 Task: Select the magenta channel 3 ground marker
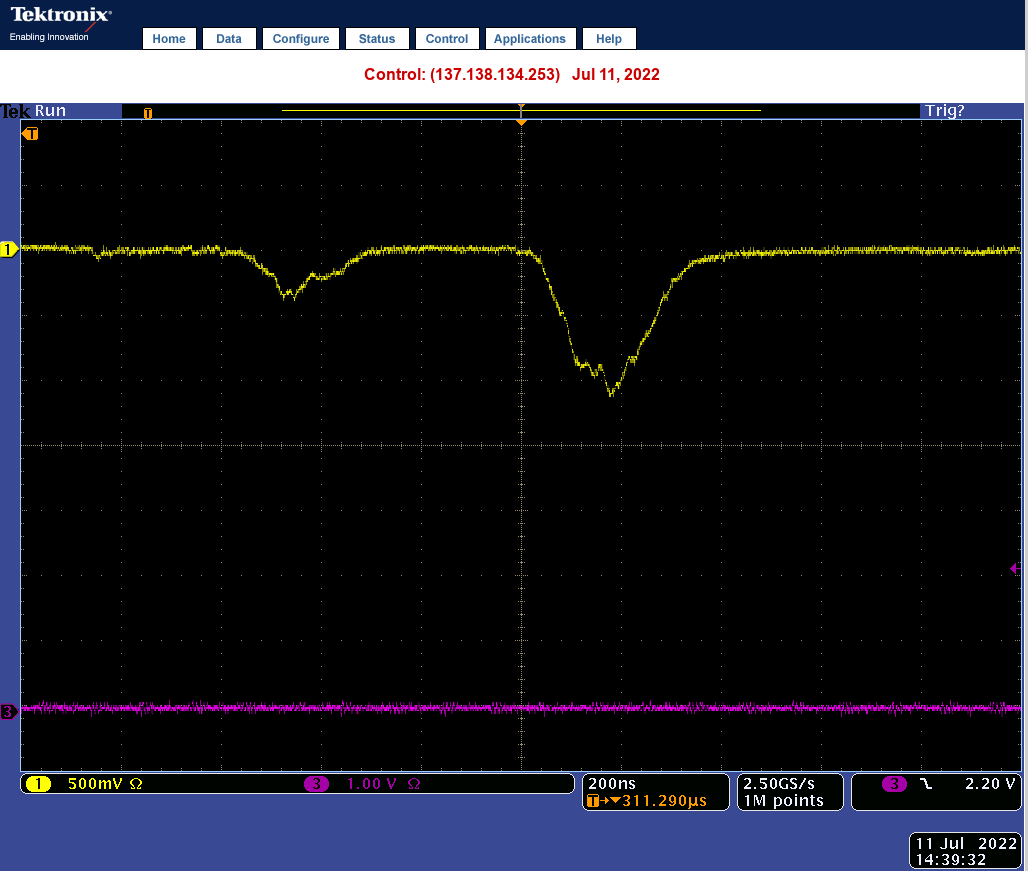click(x=8, y=712)
